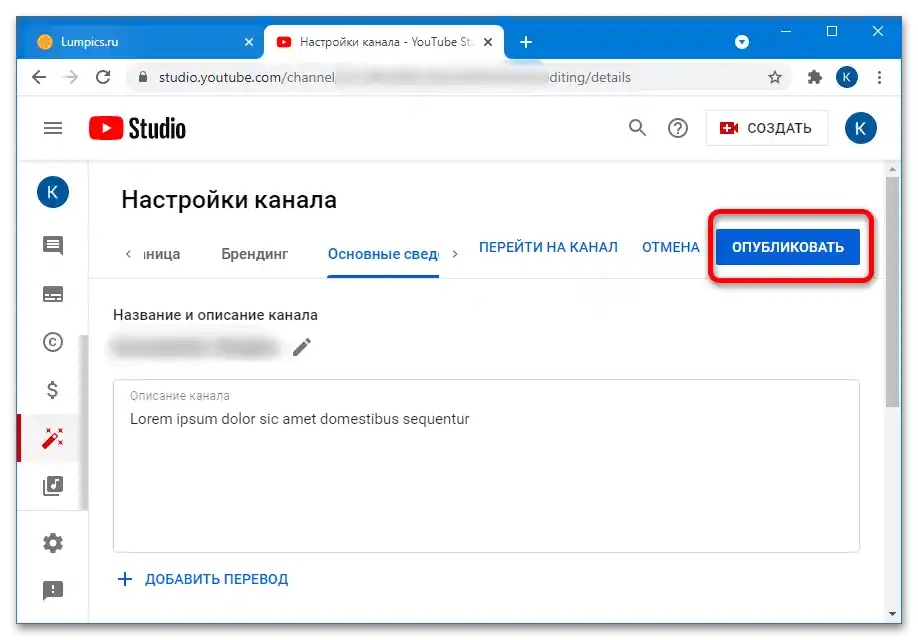Click ПЕРЕЙТИ НА КАНАЛ link
The image size is (918, 640).
(x=548, y=247)
